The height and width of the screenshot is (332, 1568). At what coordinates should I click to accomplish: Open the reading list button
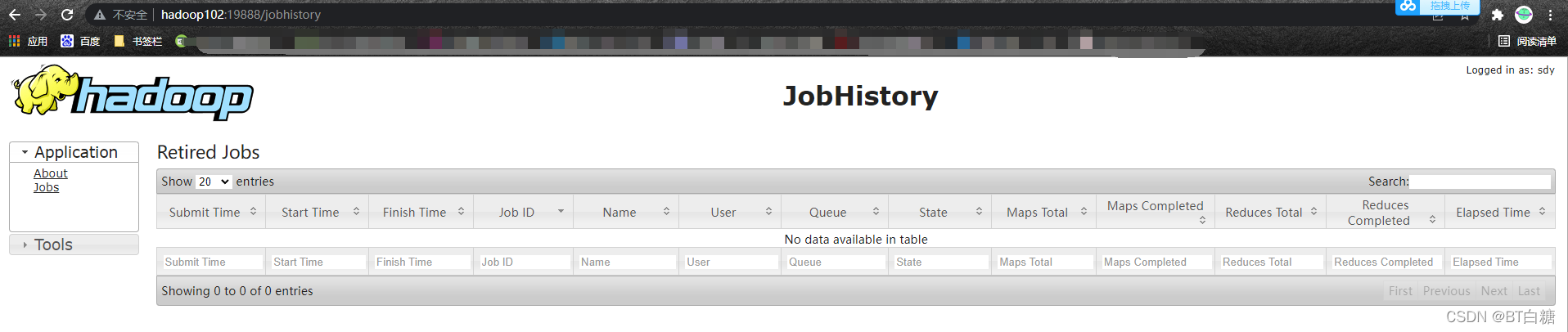[1527, 41]
